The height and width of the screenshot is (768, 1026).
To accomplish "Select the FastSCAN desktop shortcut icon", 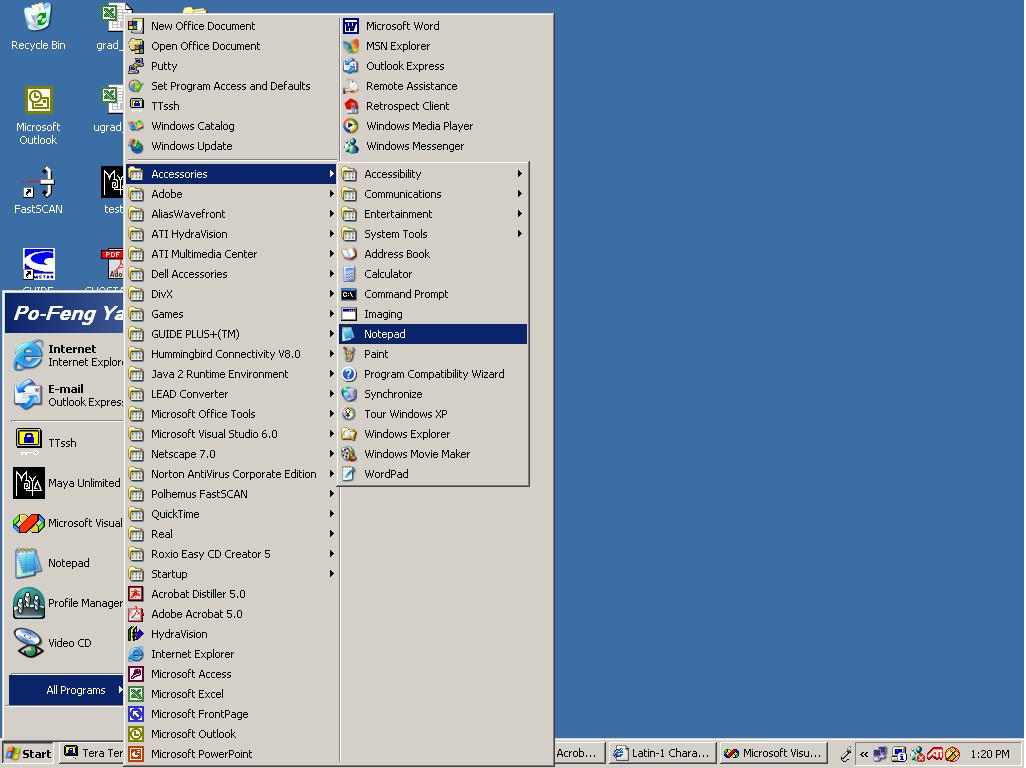I will 39,183.
